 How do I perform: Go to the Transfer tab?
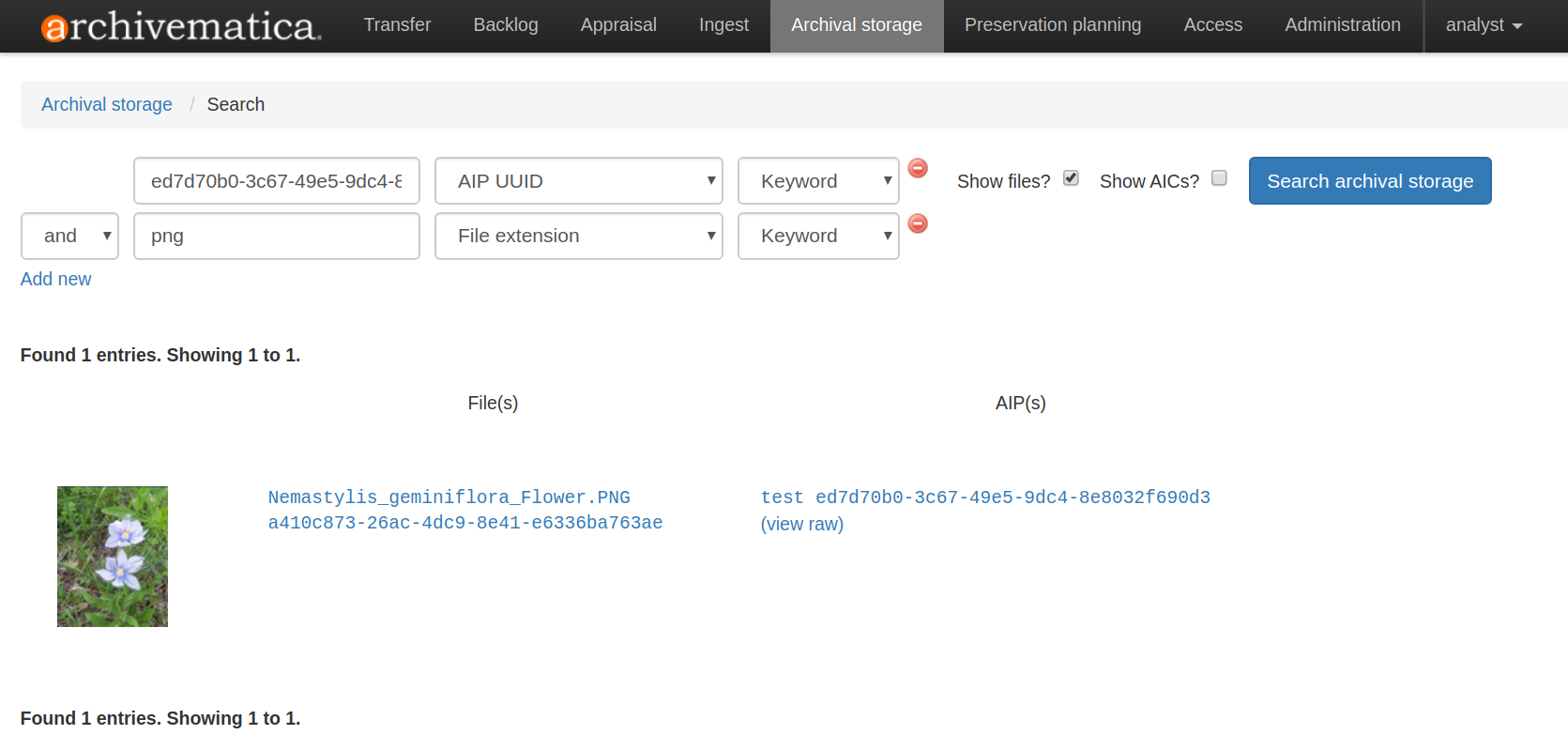397,25
